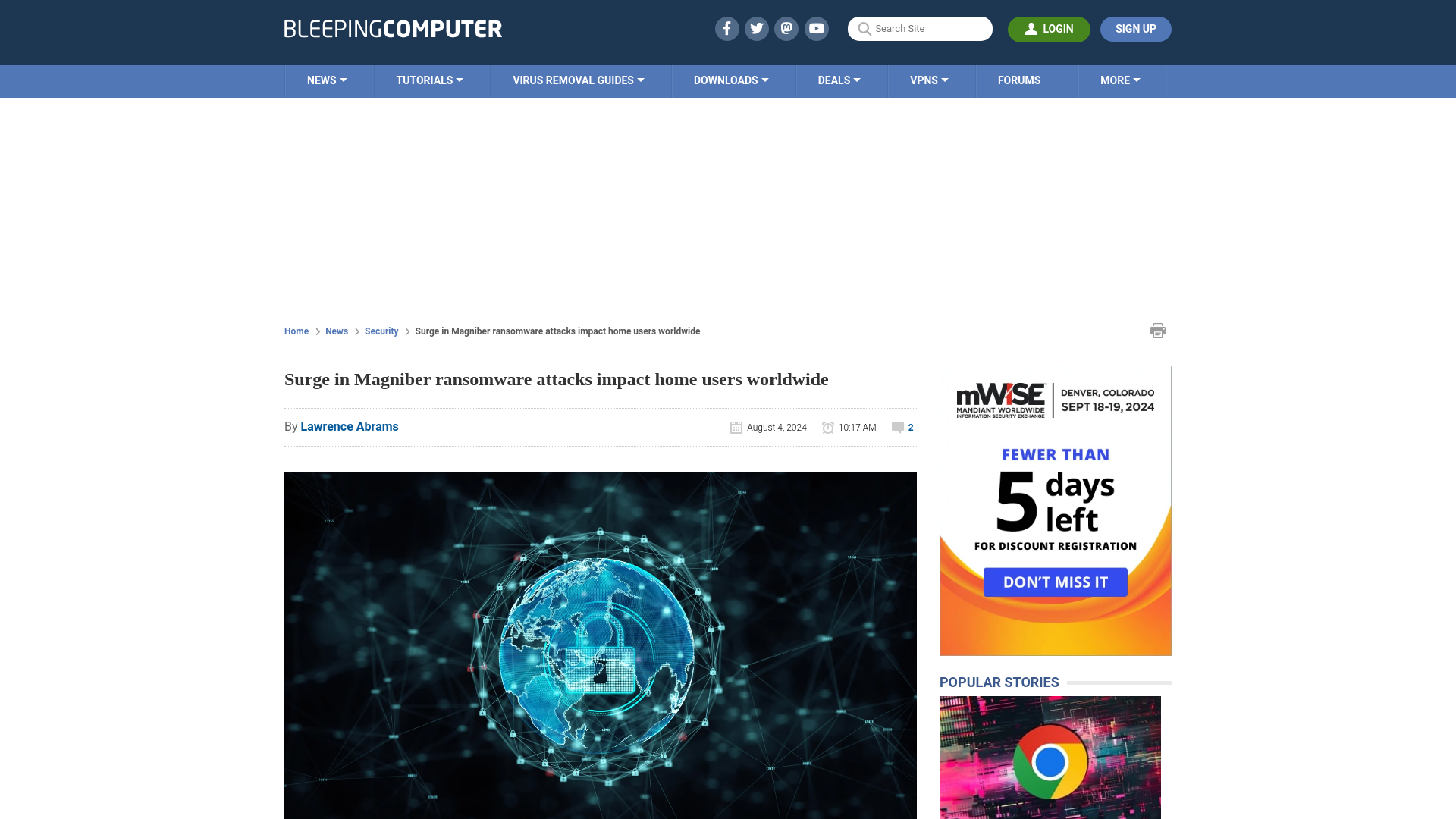Open the FORUMS menu item

tap(1019, 80)
